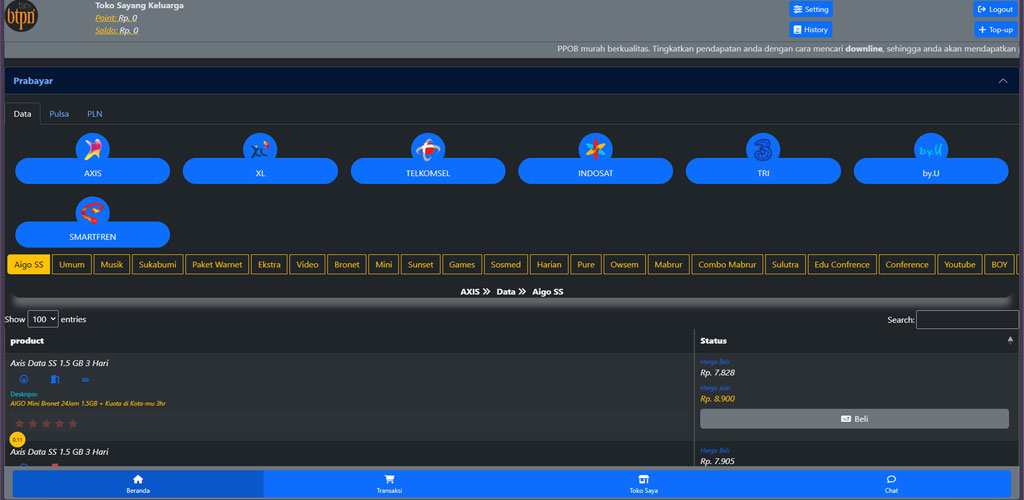1024x500 pixels.
Task: Click the store icon in Toko Saya
Action: [x=643, y=479]
